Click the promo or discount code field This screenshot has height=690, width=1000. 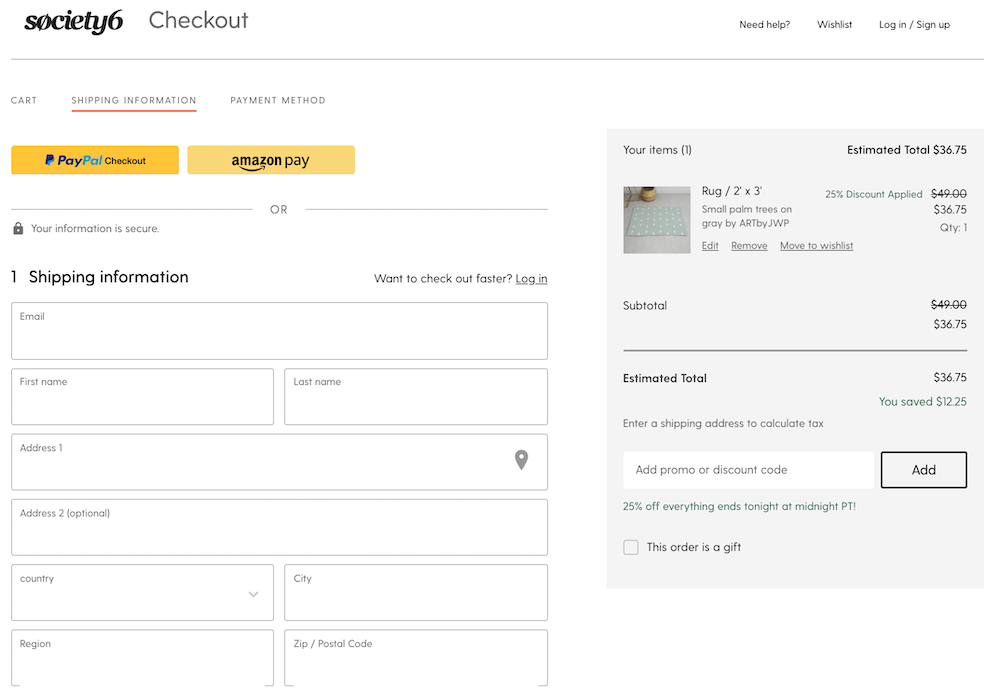coord(748,470)
